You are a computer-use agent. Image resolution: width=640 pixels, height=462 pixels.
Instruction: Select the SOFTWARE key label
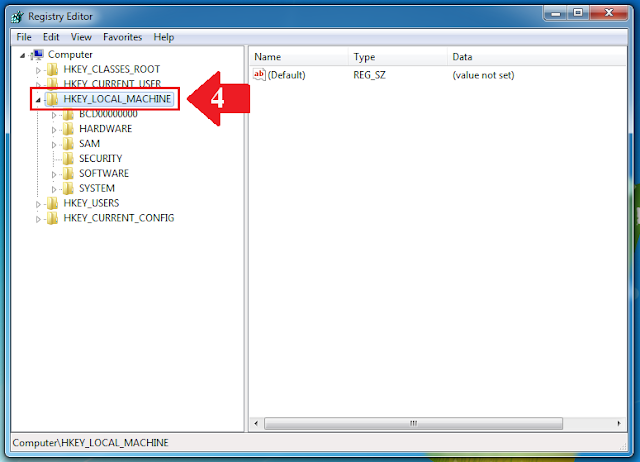[x=104, y=173]
